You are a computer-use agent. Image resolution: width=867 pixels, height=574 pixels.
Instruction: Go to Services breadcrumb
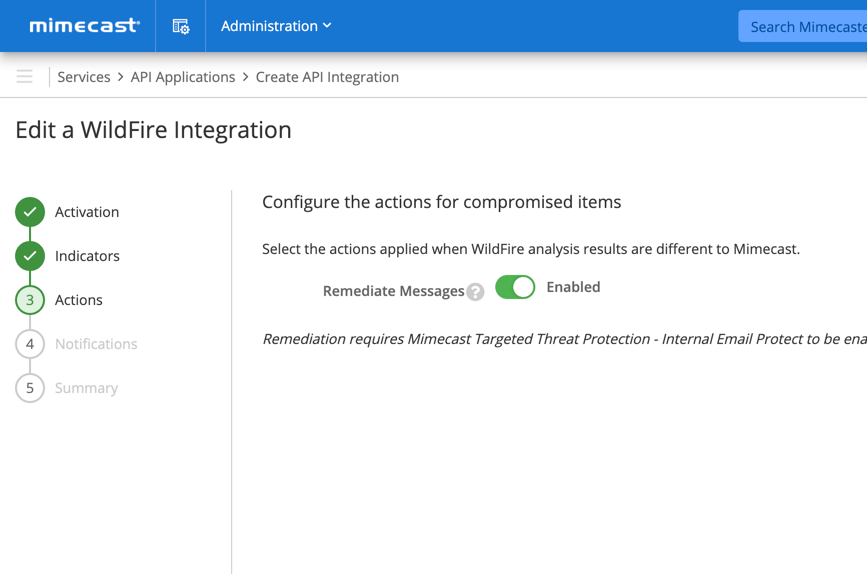tap(84, 77)
